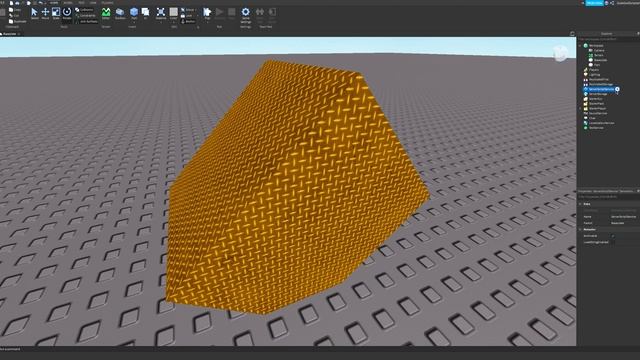Select Lighting in the Explorer
This screenshot has width=640, height=360.
coord(595,75)
